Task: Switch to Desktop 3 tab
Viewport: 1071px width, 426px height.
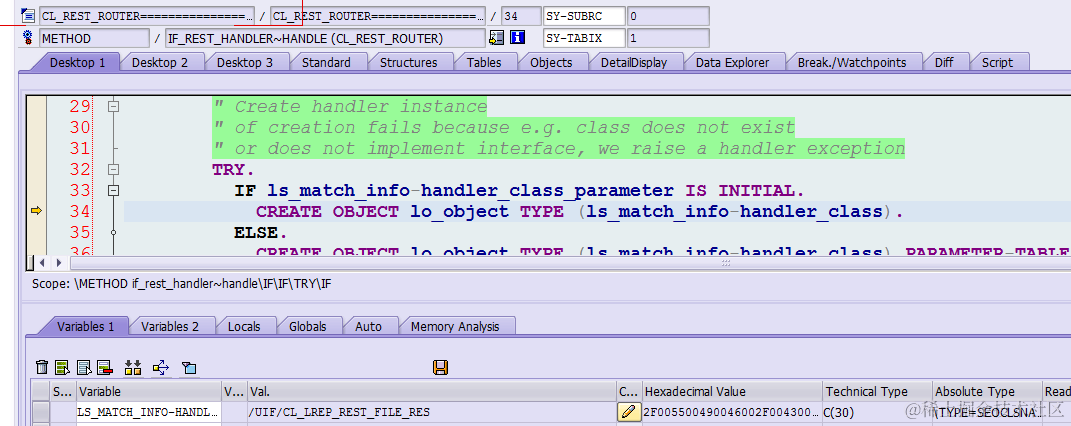Action: point(245,62)
